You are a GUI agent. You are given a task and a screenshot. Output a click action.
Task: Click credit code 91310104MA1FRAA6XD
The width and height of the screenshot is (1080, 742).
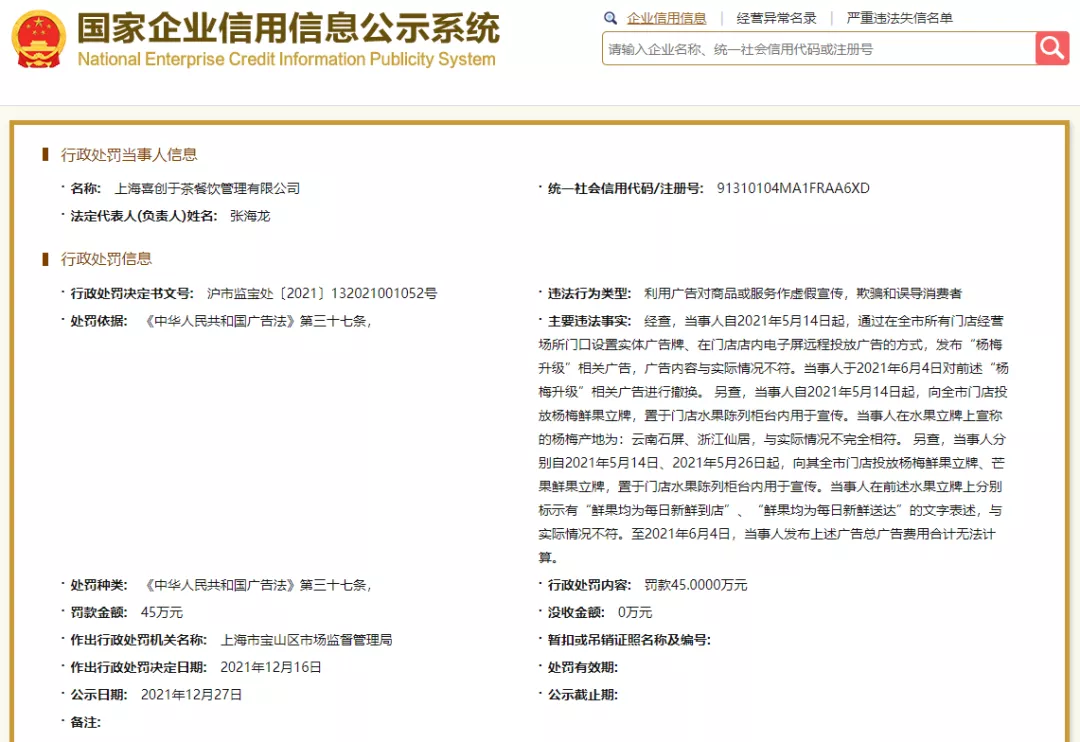[x=793, y=188]
